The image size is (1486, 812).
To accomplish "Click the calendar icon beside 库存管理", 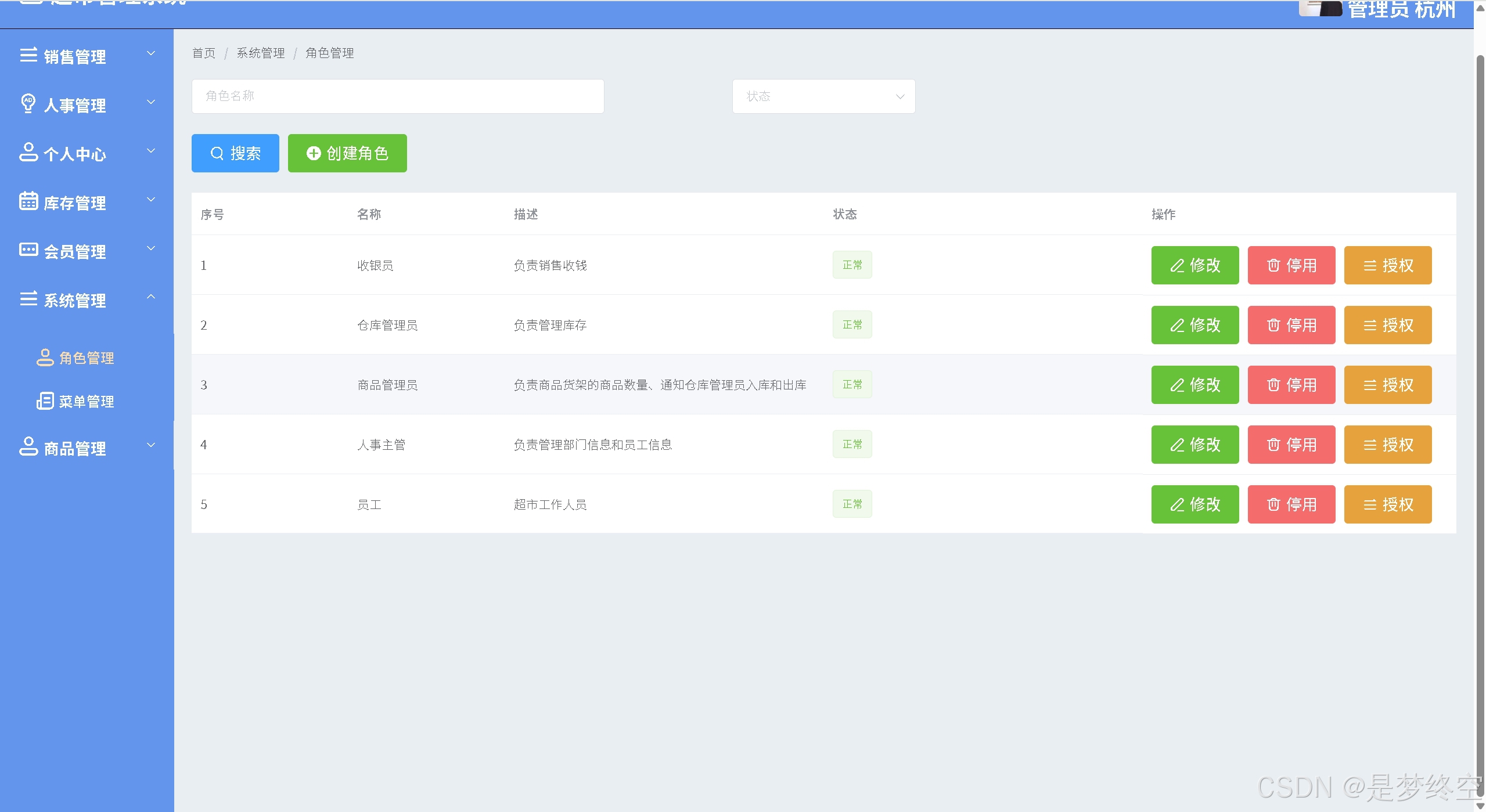I will pos(28,201).
